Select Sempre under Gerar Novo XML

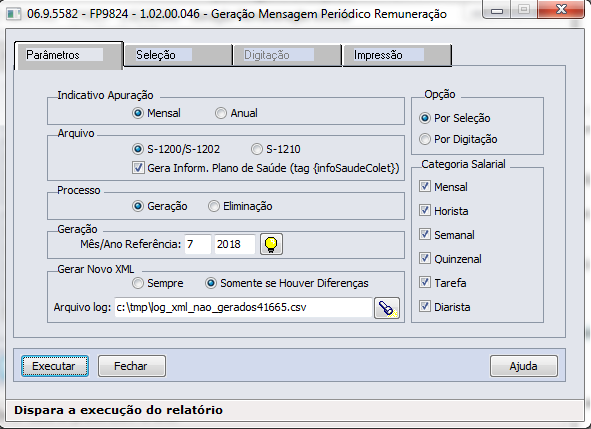[x=138, y=283]
